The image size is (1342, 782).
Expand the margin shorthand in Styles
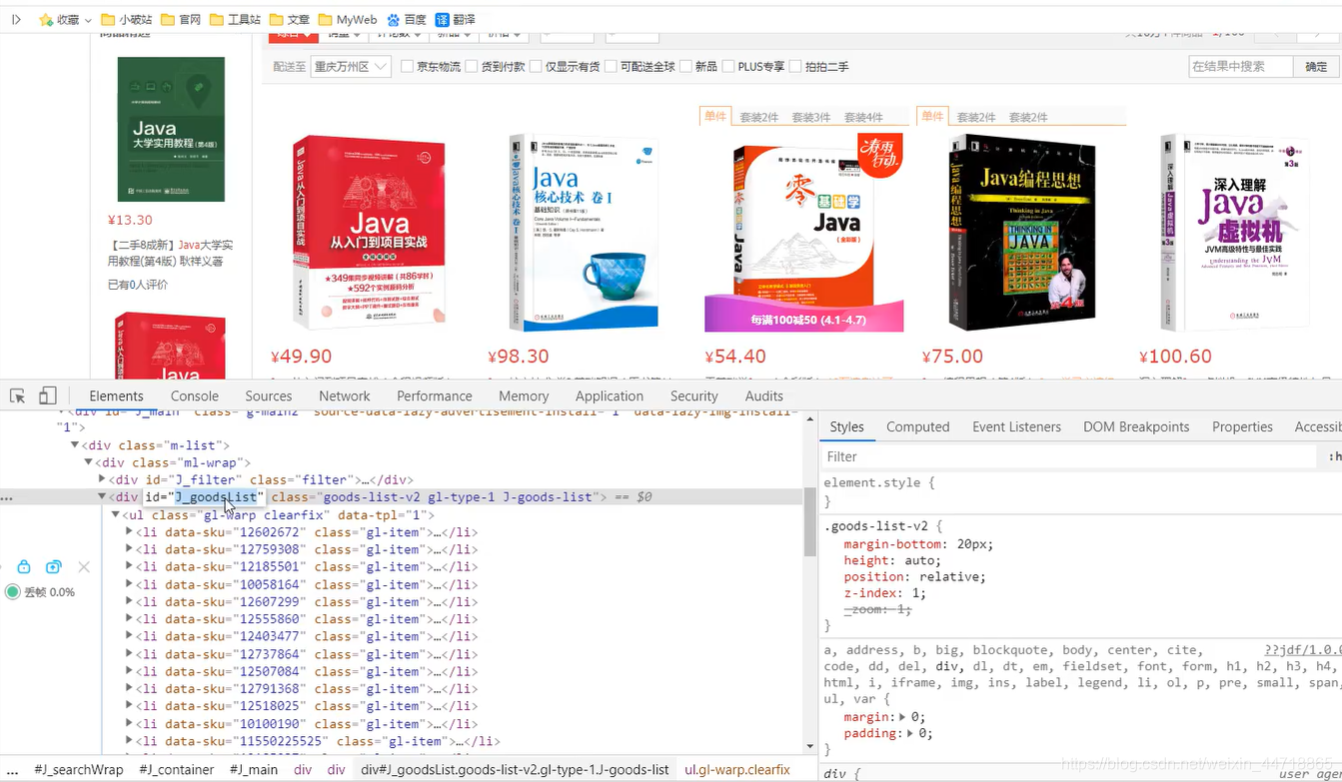tap(902, 717)
